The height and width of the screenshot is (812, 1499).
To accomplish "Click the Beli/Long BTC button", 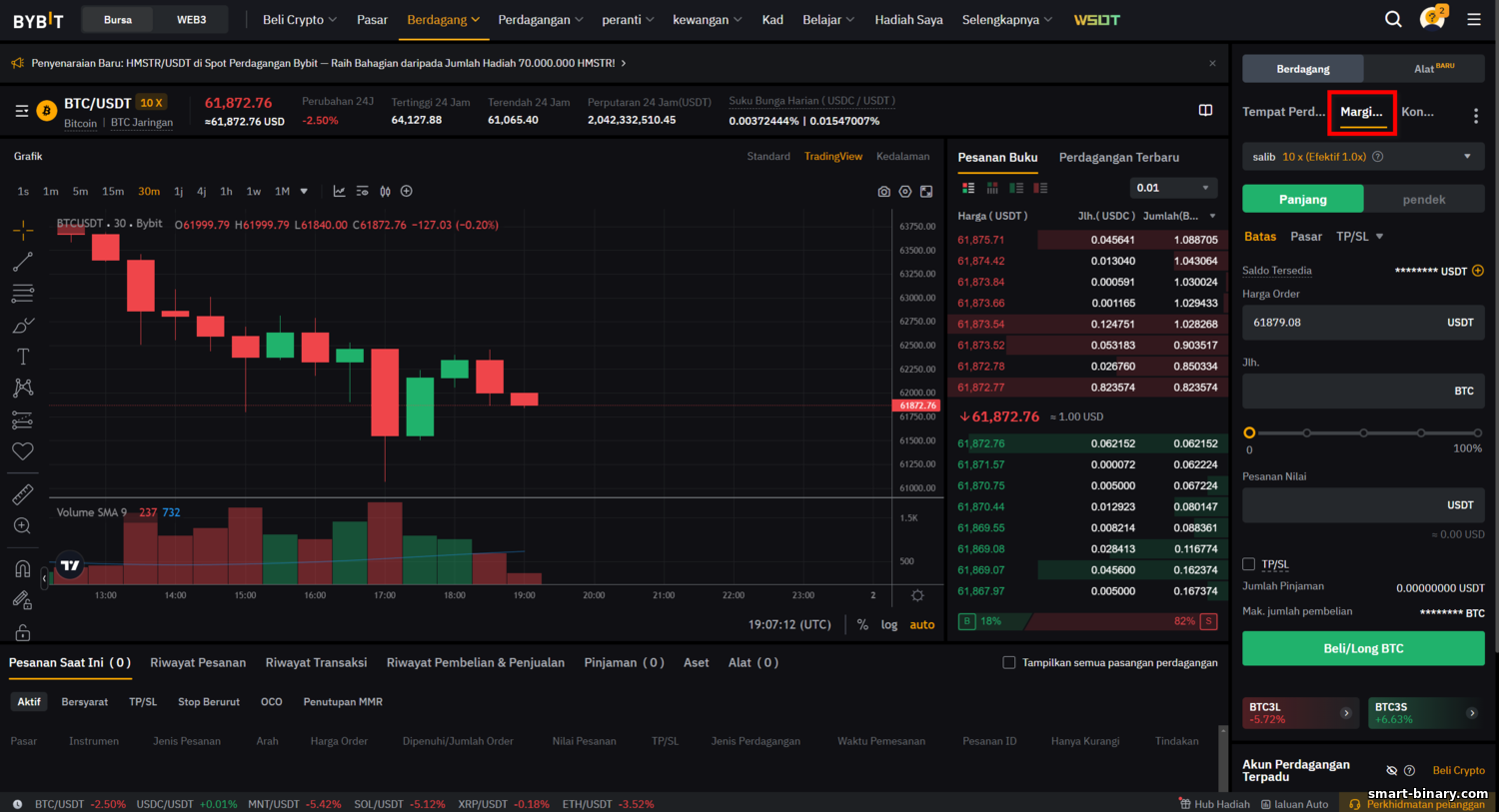I will (1363, 648).
